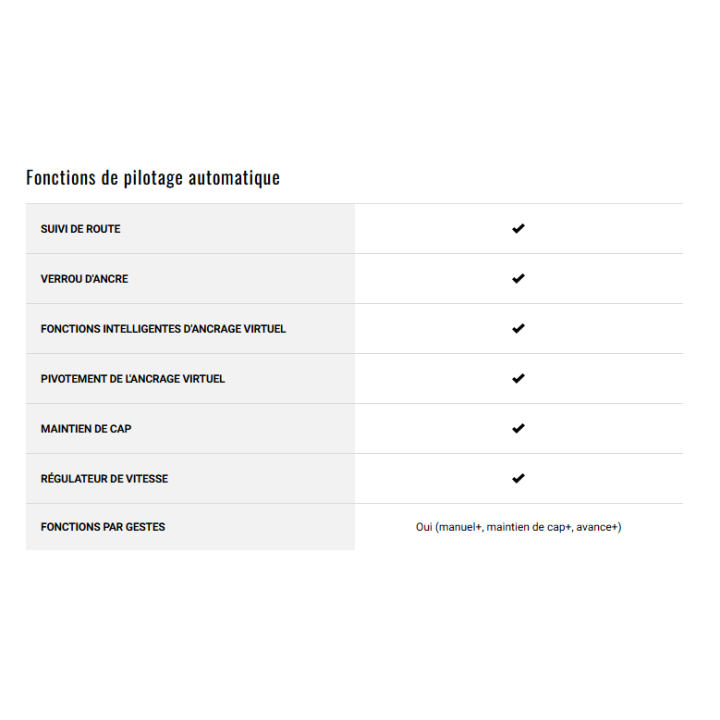Click the checkmark for Suivi de route
720x720 pixels.
point(518,229)
